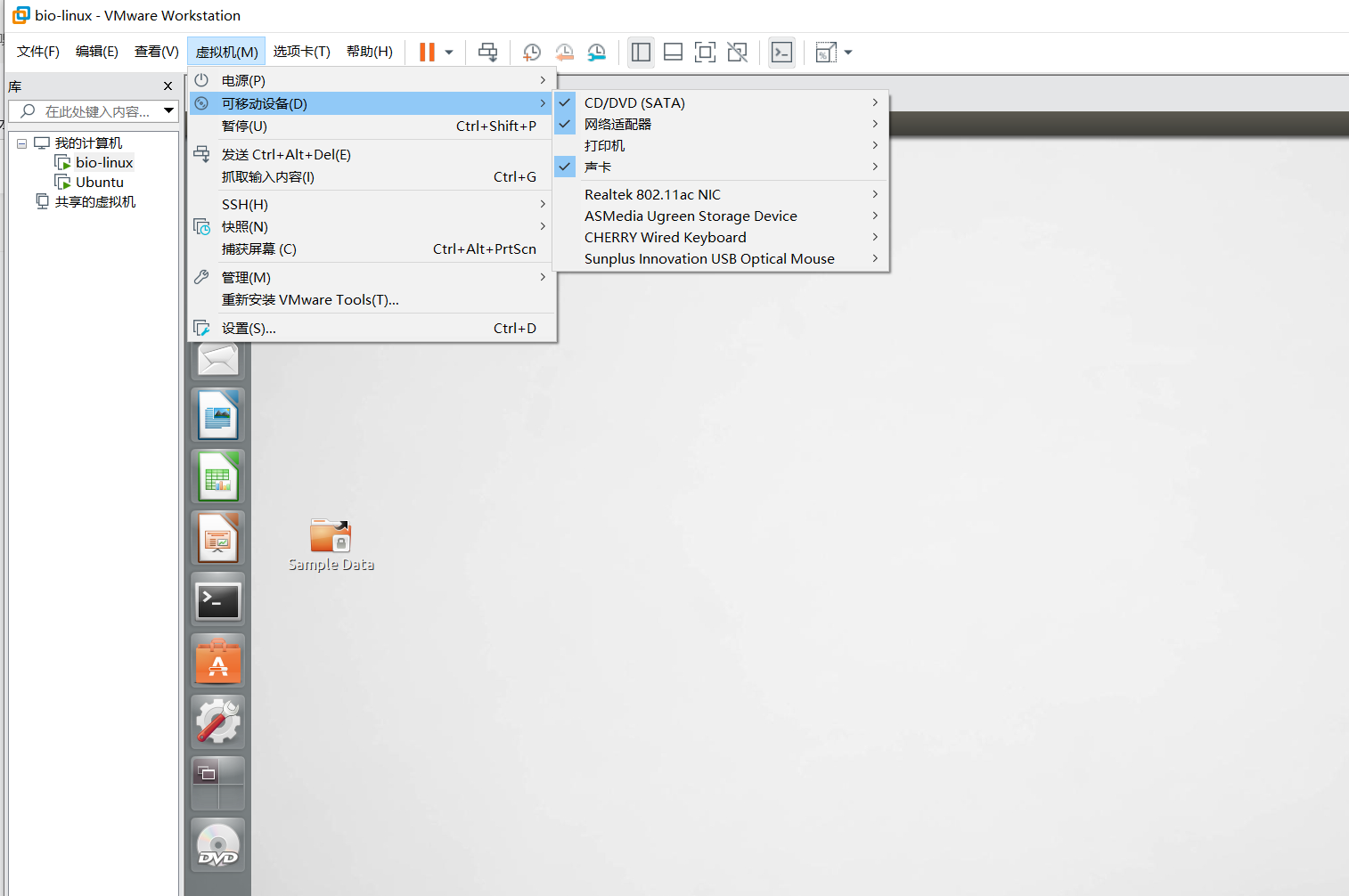1349x896 pixels.
Task: Collapse the 我的计算机 tree node
Action: click(20, 143)
